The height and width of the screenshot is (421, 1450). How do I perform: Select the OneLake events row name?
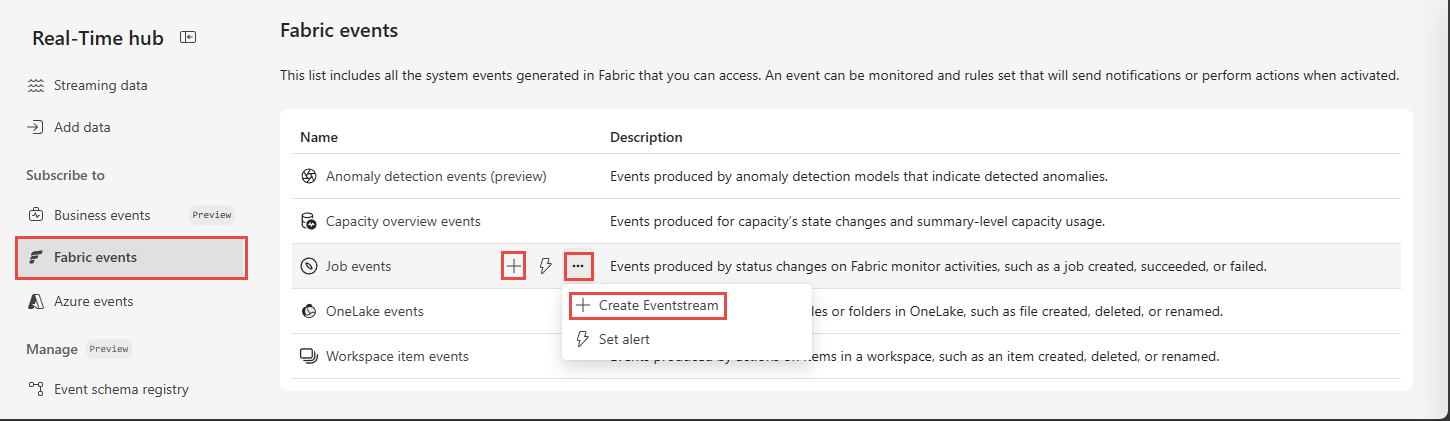pos(375,311)
